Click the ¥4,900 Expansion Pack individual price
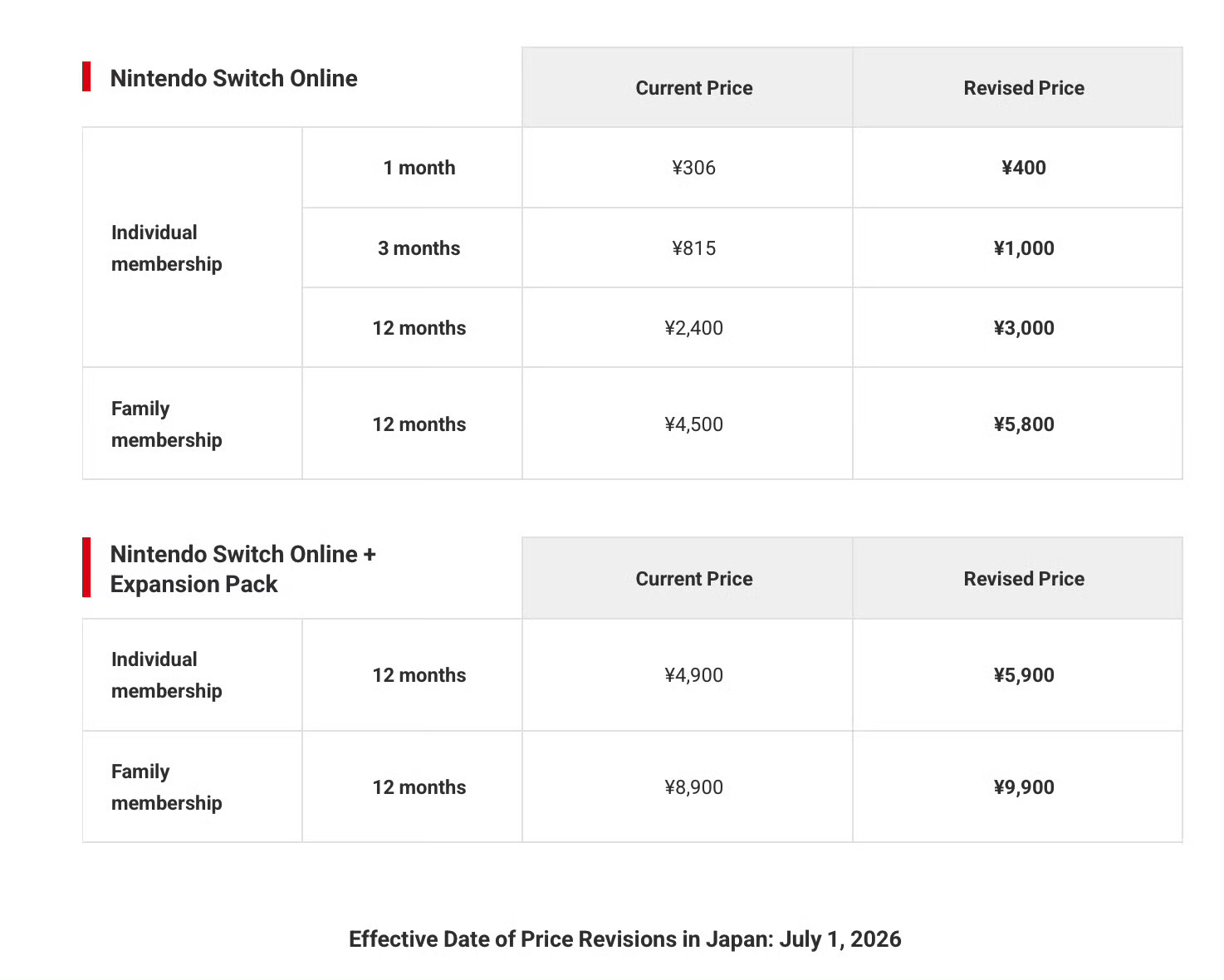The width and height of the screenshot is (1224, 980). [694, 675]
